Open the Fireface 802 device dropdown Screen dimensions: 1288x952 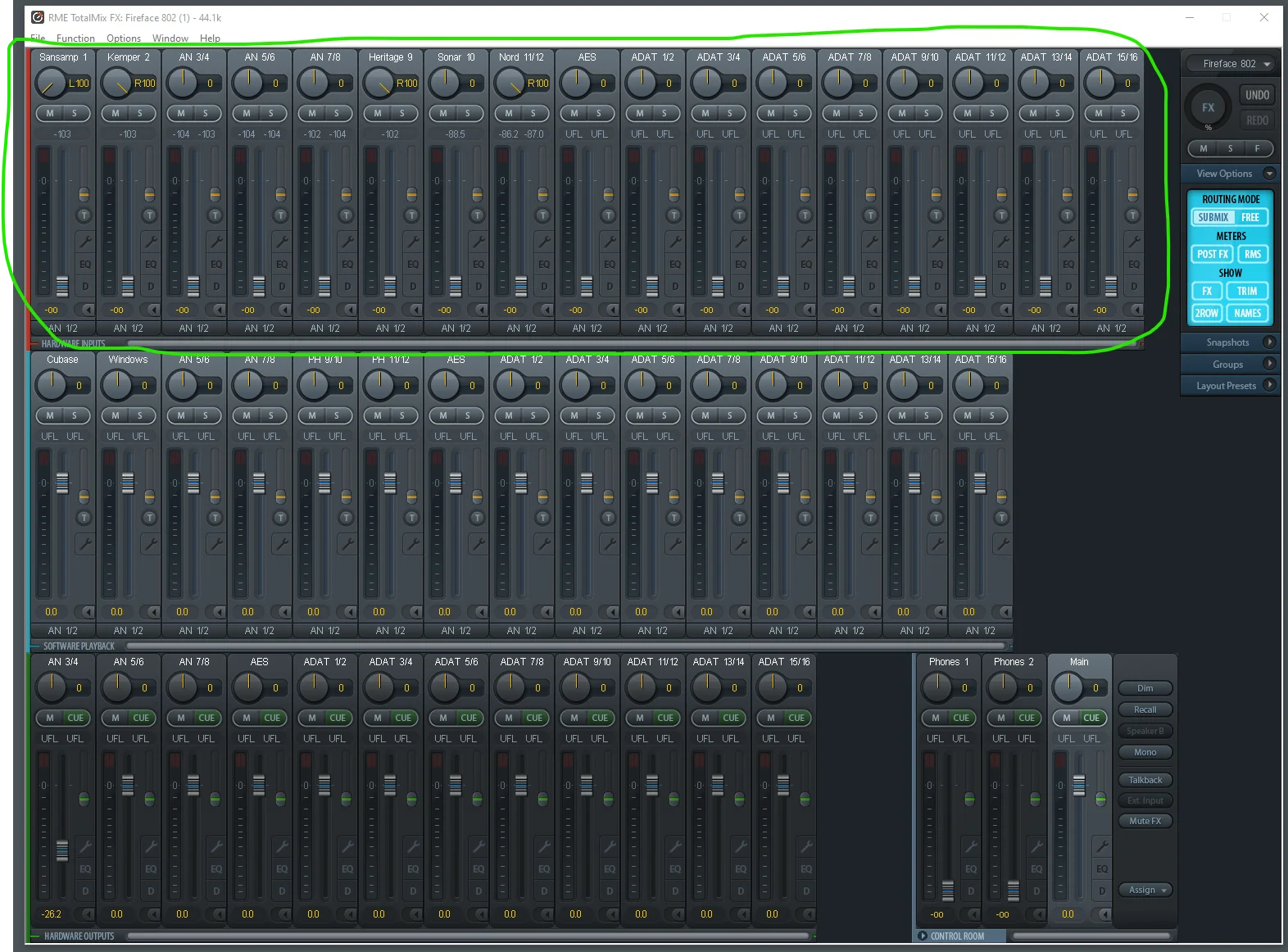pyautogui.click(x=1230, y=63)
